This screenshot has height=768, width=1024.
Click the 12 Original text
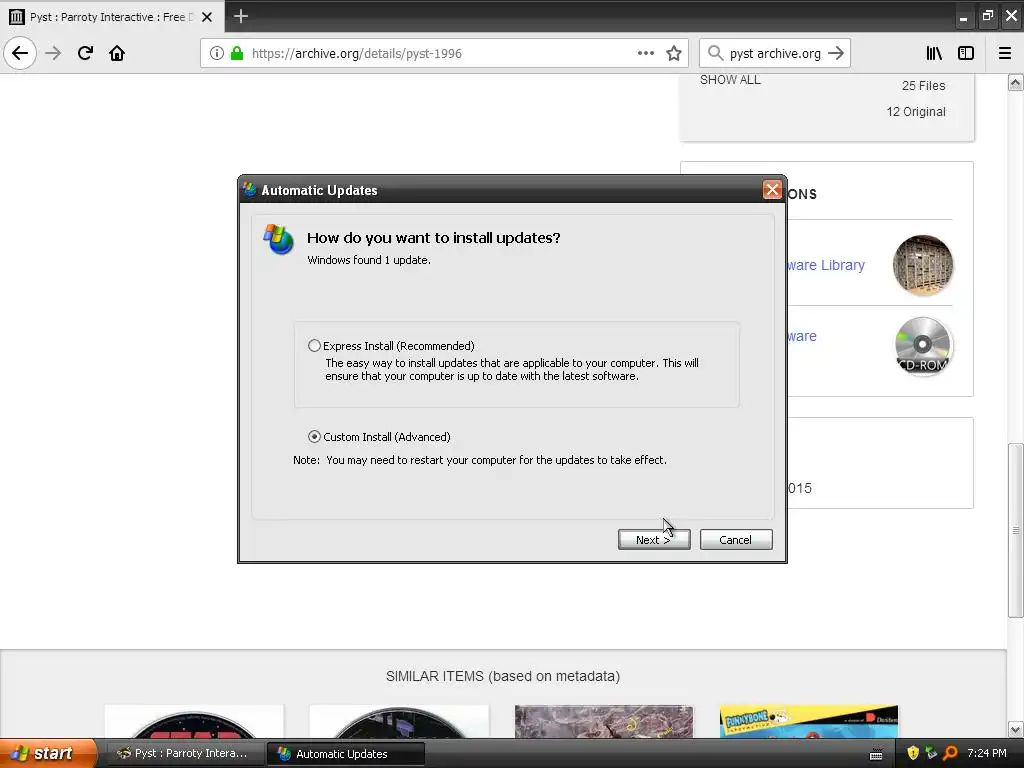pos(916,112)
